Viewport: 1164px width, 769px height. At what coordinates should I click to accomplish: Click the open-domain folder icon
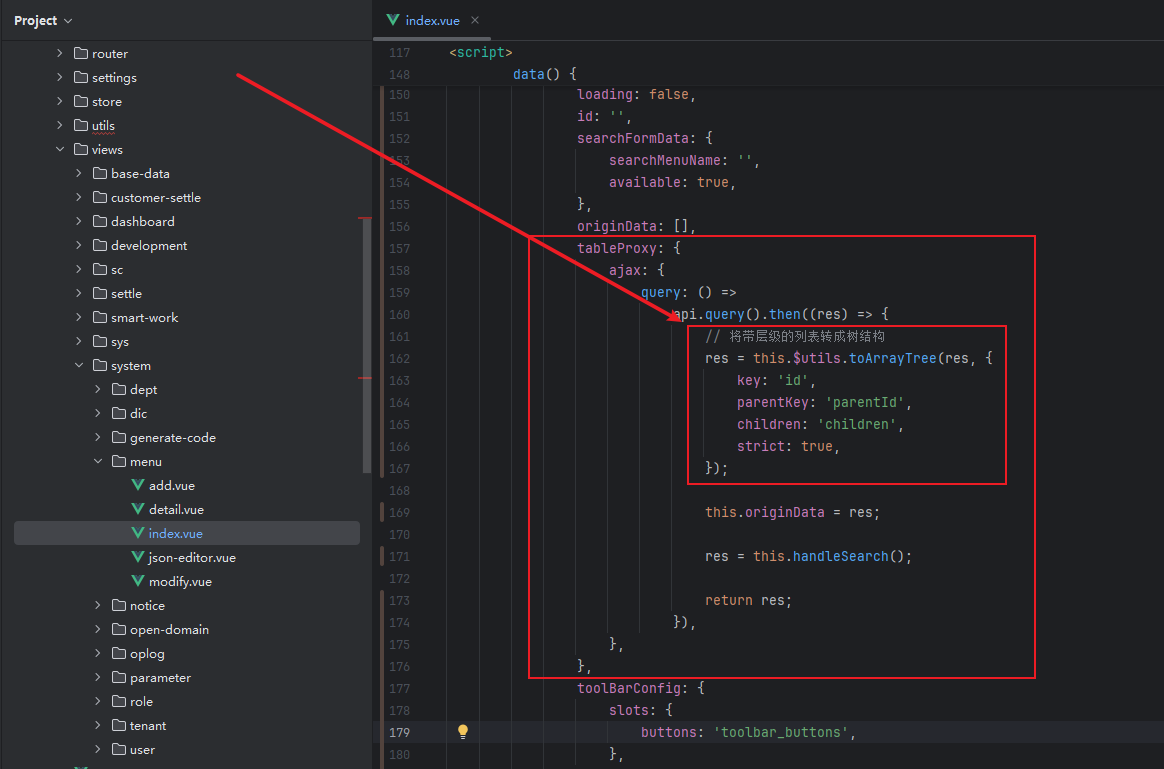119,629
